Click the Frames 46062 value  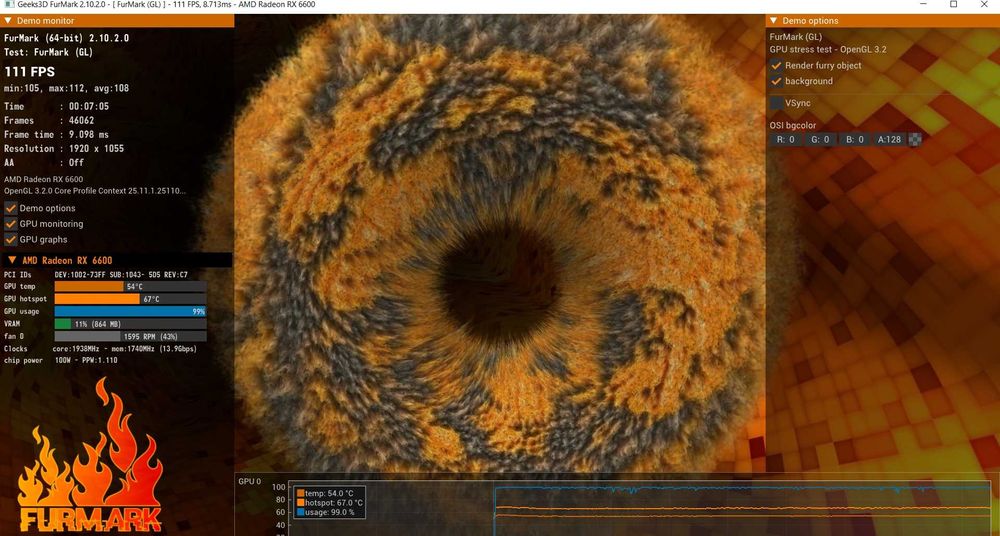81,121
